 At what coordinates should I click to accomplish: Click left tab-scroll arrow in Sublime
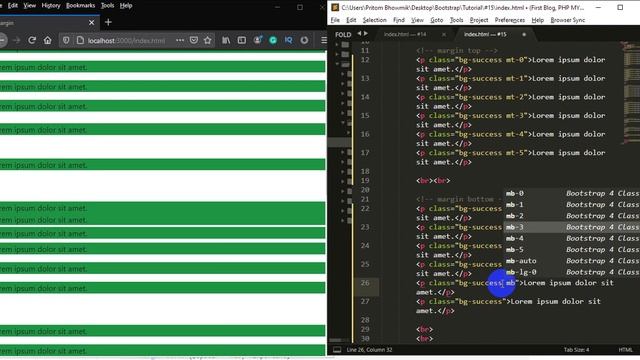[x=360, y=33]
